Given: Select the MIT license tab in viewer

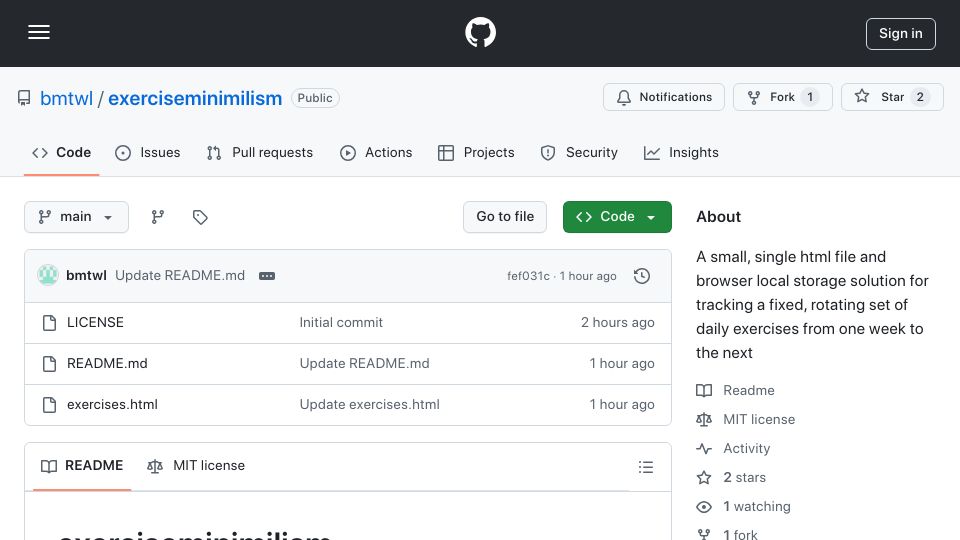Looking at the screenshot, I should tap(196, 466).
